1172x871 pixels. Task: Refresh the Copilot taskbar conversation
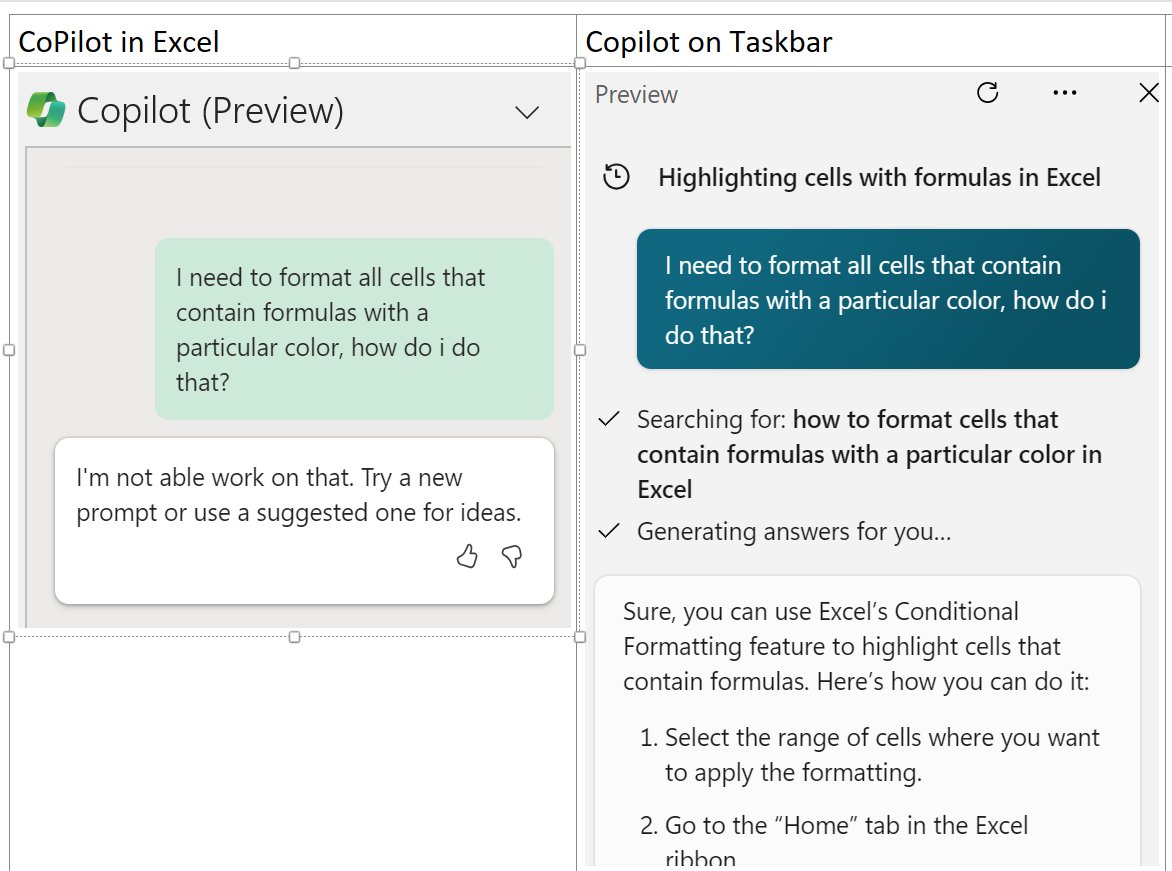pyautogui.click(x=987, y=92)
